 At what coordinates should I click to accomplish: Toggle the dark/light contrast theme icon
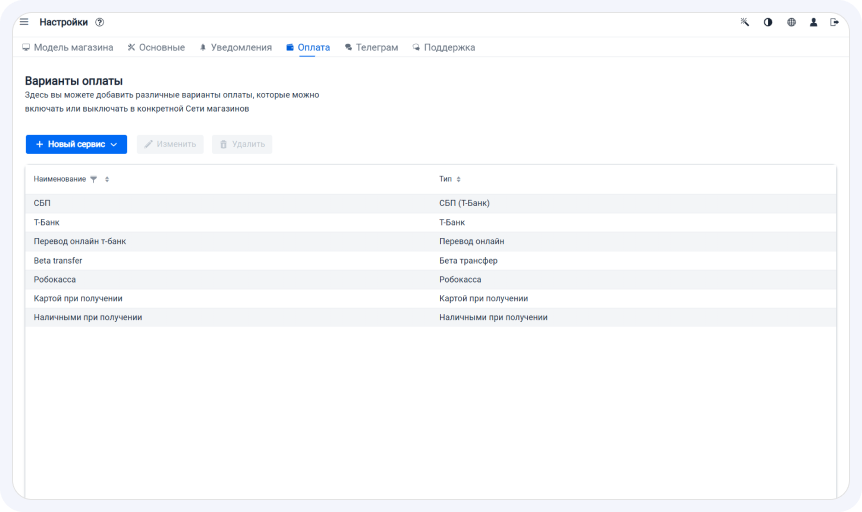[x=768, y=22]
